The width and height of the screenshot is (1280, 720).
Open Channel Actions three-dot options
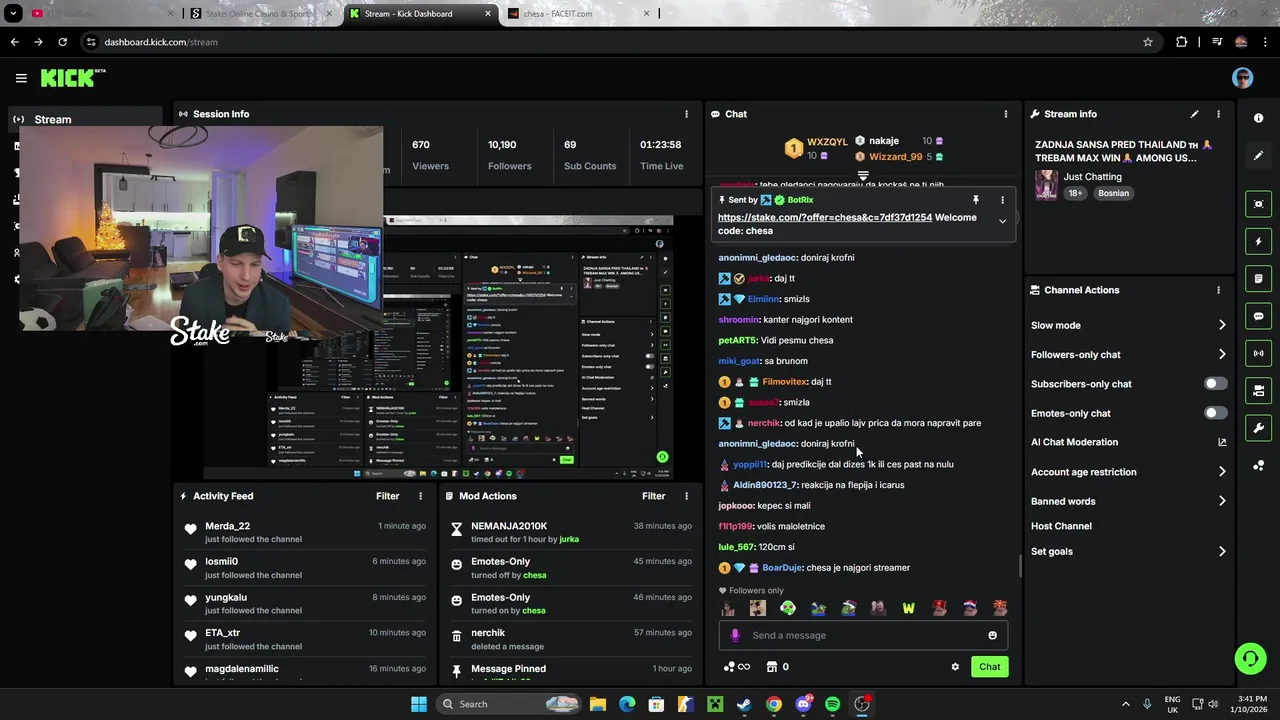click(1218, 290)
